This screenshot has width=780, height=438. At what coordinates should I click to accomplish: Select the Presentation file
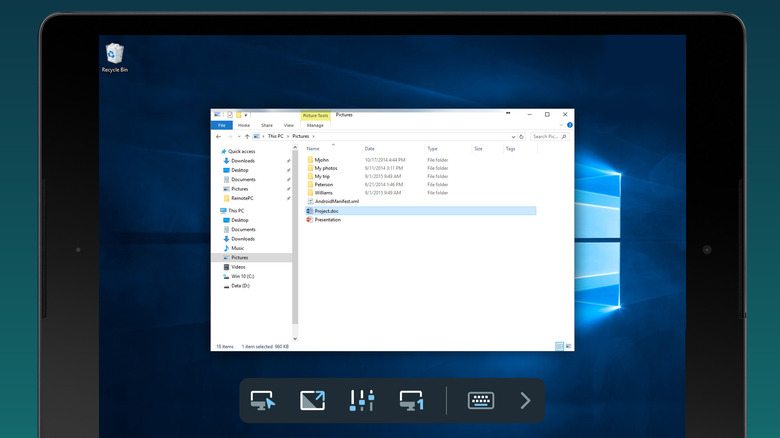tap(328, 220)
